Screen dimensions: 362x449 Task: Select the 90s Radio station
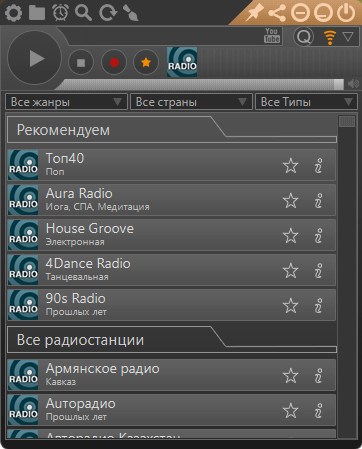(171, 305)
